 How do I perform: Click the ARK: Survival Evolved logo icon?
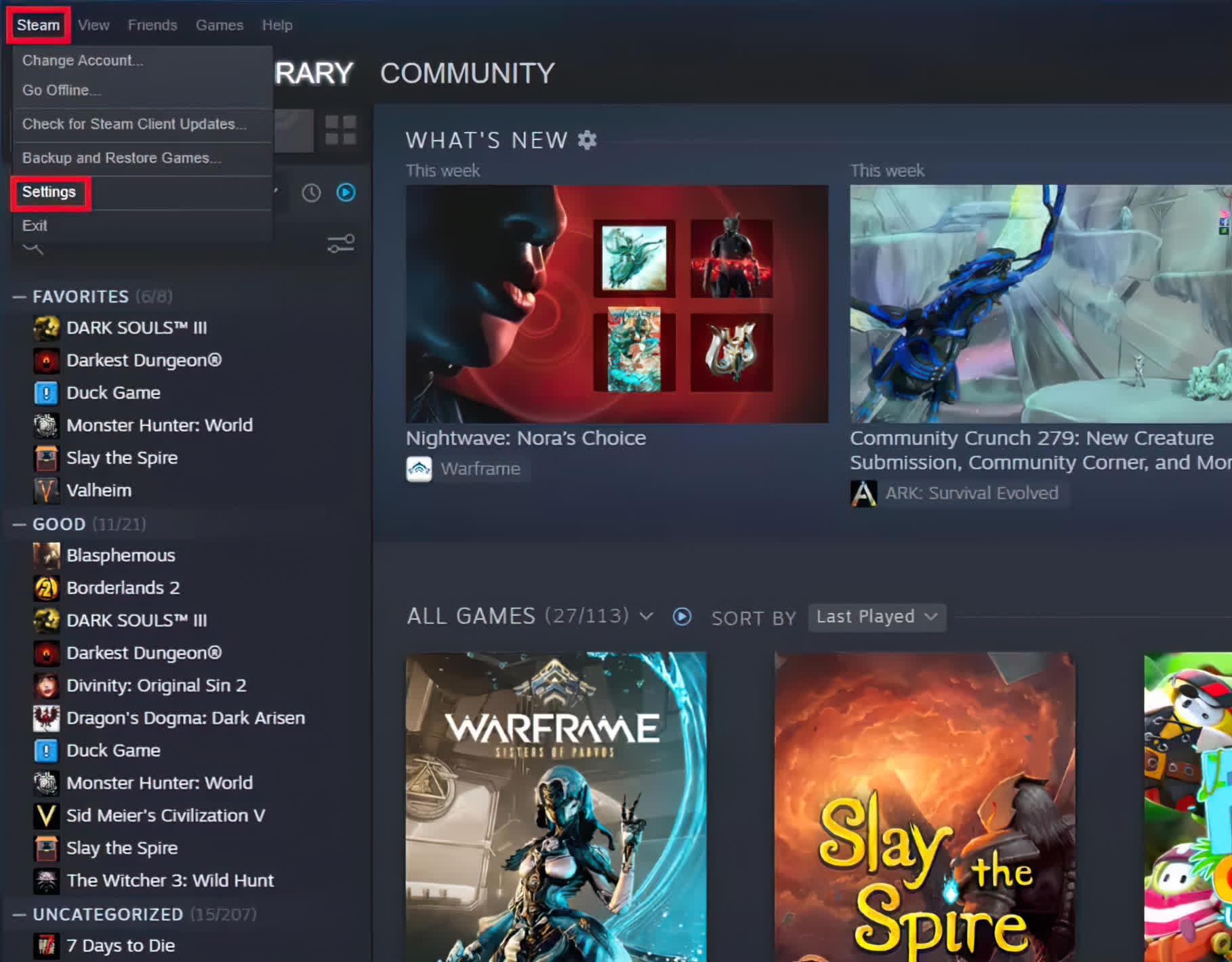863,494
